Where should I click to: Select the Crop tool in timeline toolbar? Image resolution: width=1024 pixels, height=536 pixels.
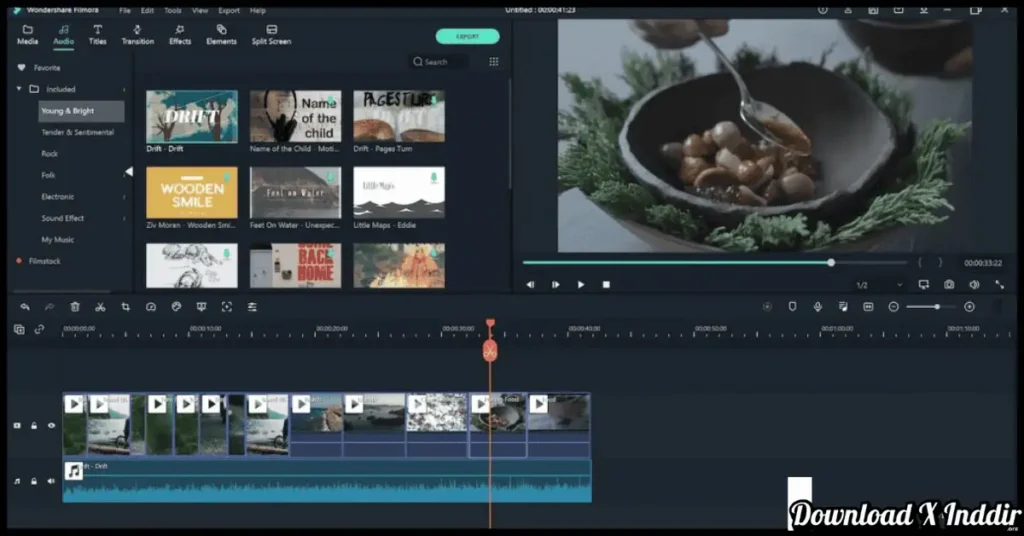point(126,307)
